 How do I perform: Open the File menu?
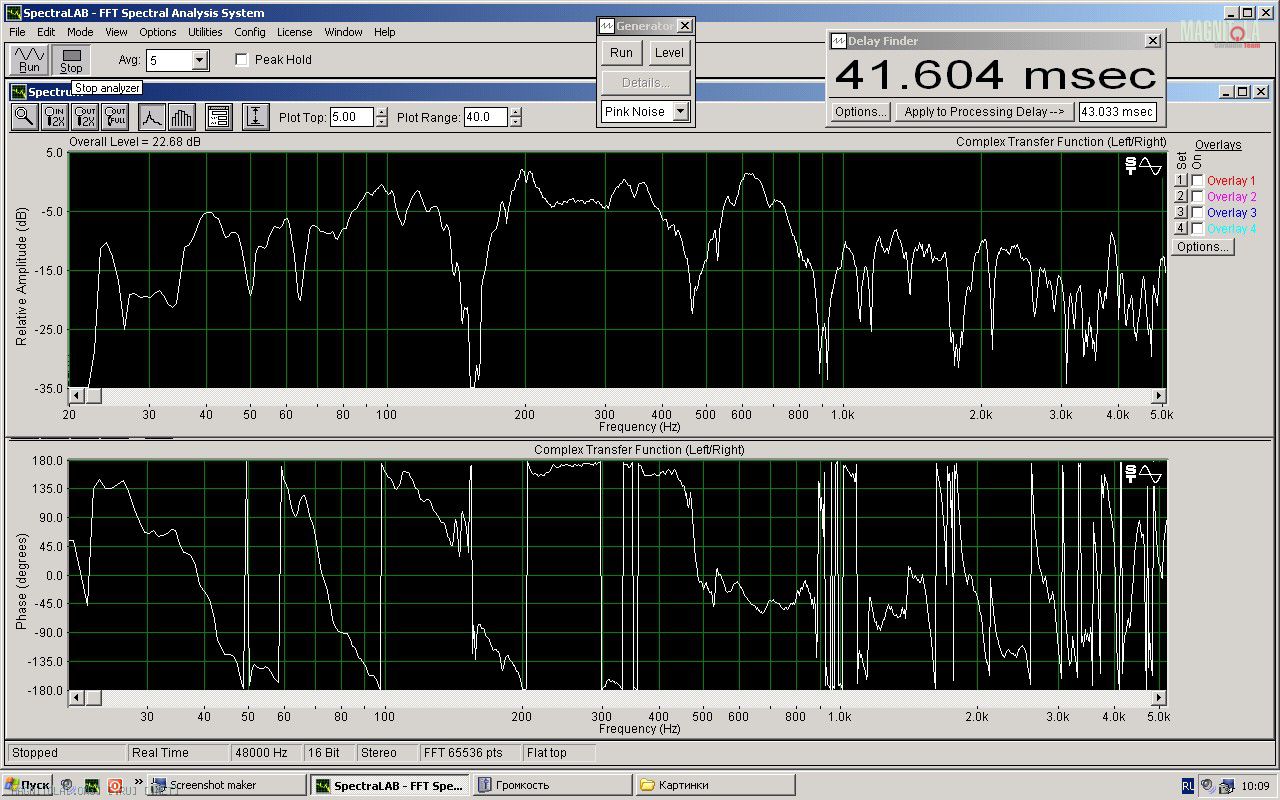(x=18, y=32)
